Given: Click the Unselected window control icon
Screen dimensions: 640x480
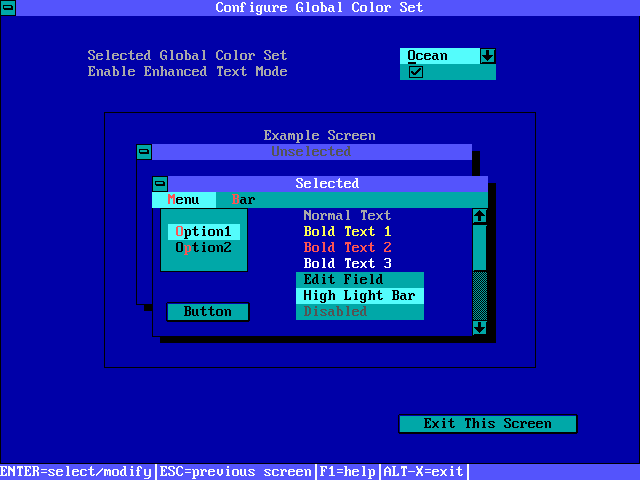Looking at the screenshot, I should [x=144, y=152].
